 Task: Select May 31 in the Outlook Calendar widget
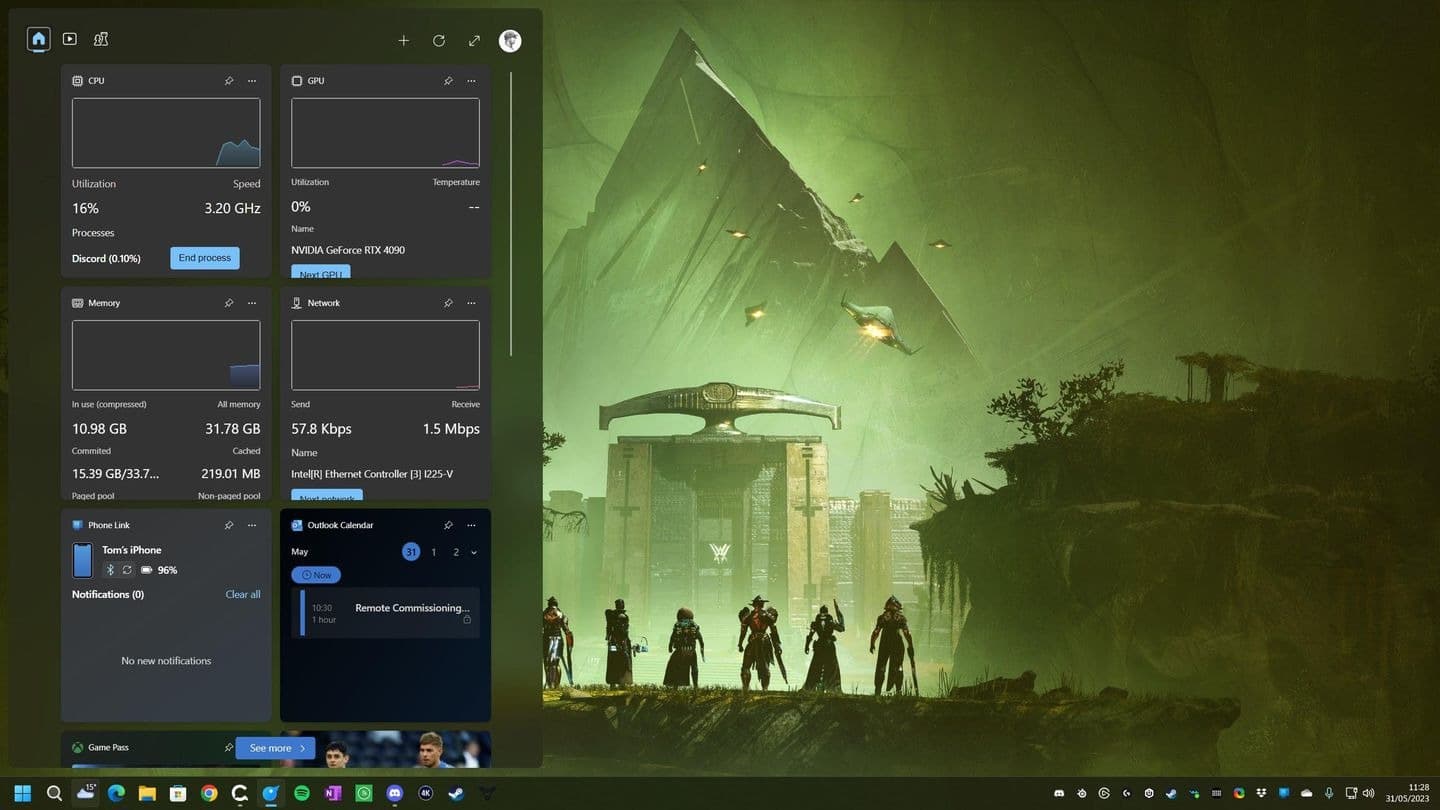point(410,551)
